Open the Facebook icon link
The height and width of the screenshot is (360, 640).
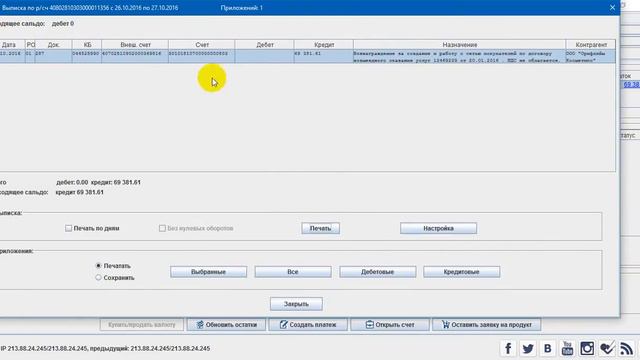508,349
